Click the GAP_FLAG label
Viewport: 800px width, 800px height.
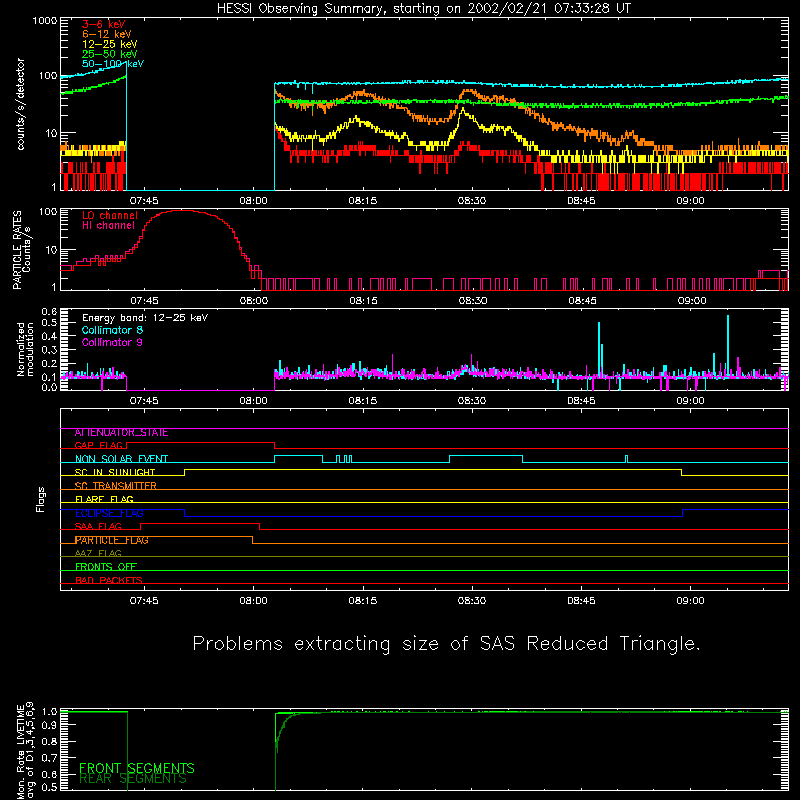99,445
